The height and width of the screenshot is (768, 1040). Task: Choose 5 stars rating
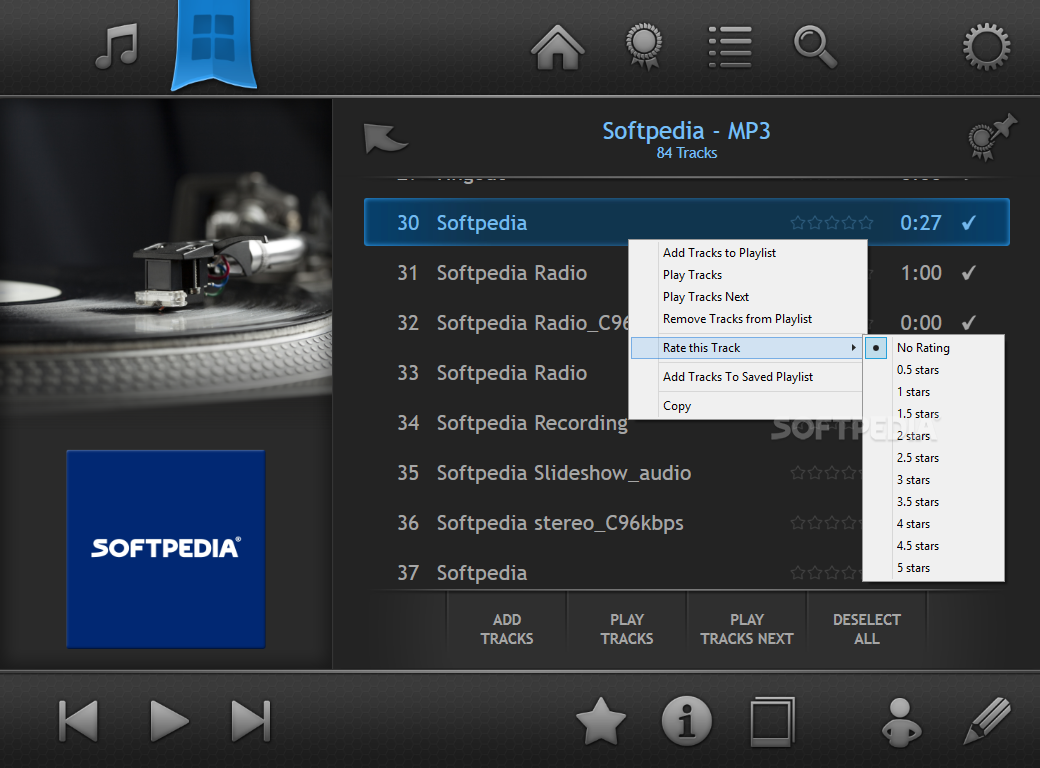click(934, 568)
